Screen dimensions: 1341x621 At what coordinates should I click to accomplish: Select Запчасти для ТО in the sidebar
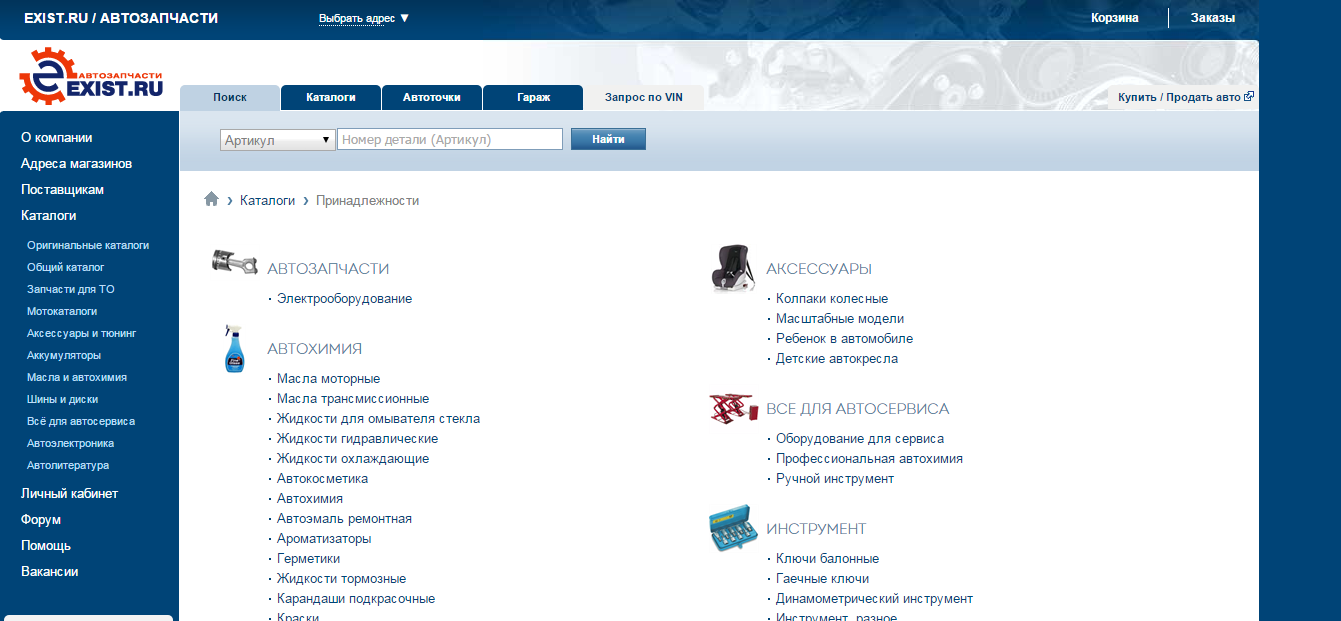71,289
